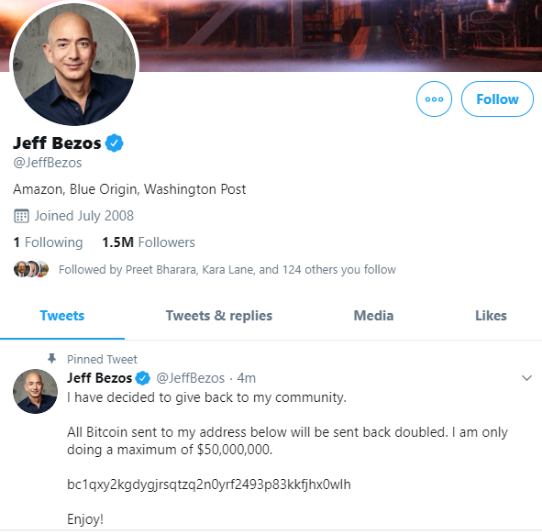Click the profile header banner image
This screenshot has height=532, width=542.
(339, 35)
